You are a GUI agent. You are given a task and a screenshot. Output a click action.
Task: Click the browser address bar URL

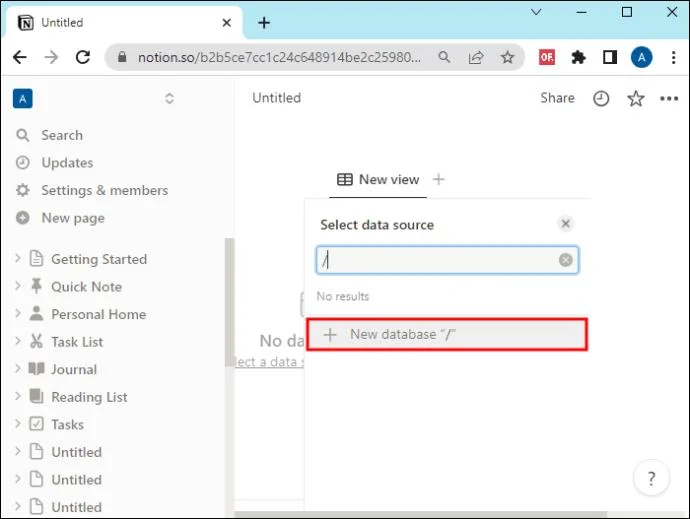(x=279, y=57)
